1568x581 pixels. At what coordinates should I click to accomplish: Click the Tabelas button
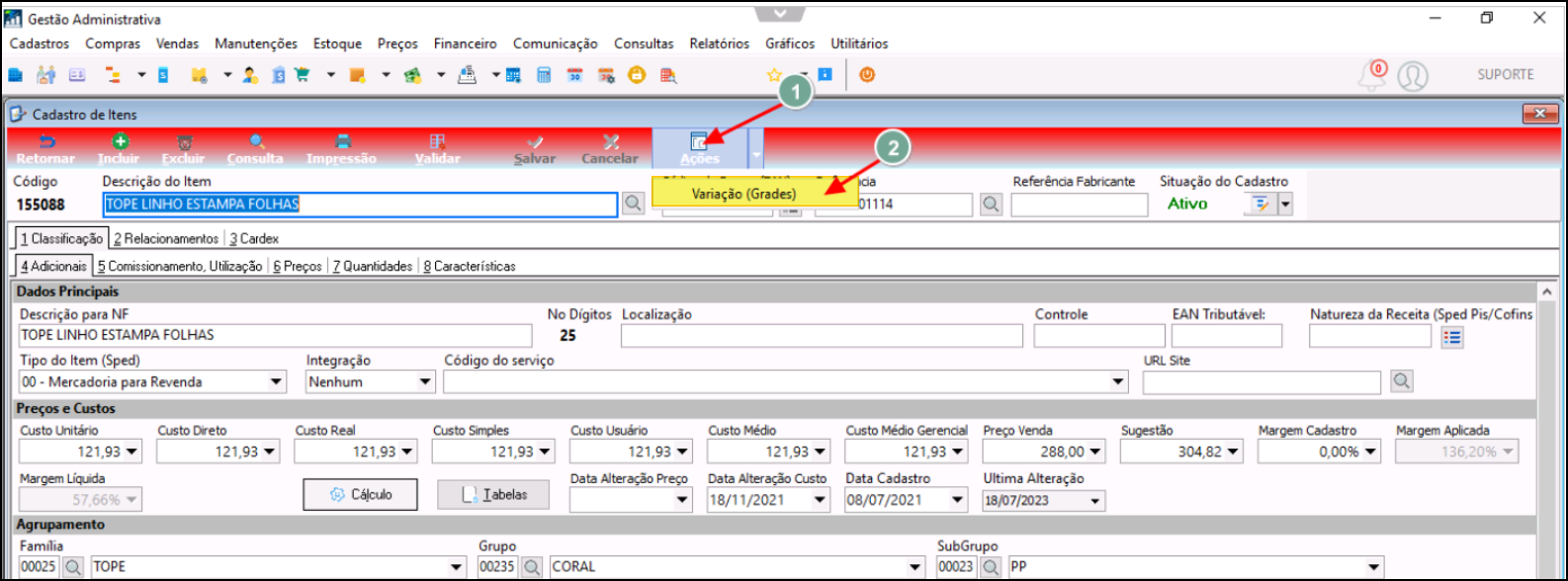493,494
